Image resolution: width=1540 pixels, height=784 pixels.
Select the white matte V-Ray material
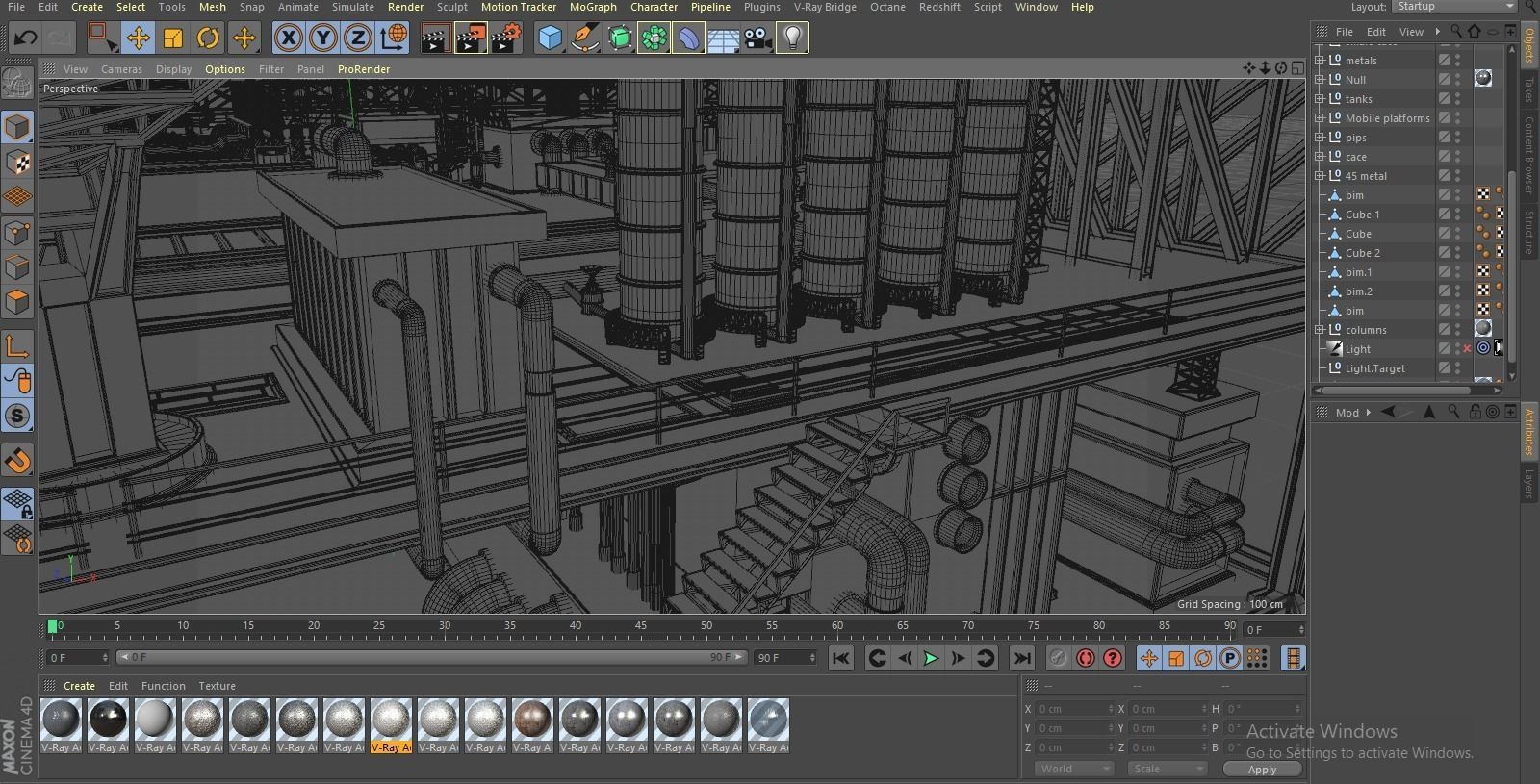coord(154,726)
